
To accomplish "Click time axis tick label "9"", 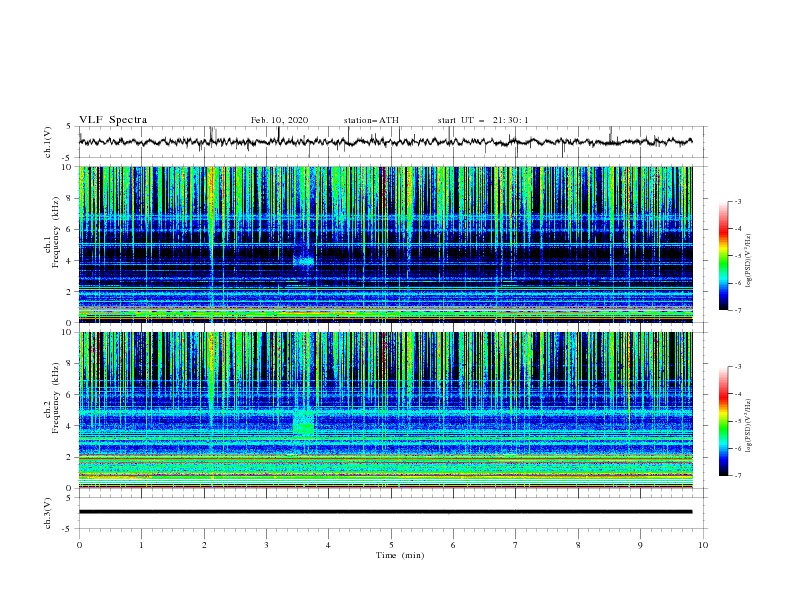I will [640, 545].
